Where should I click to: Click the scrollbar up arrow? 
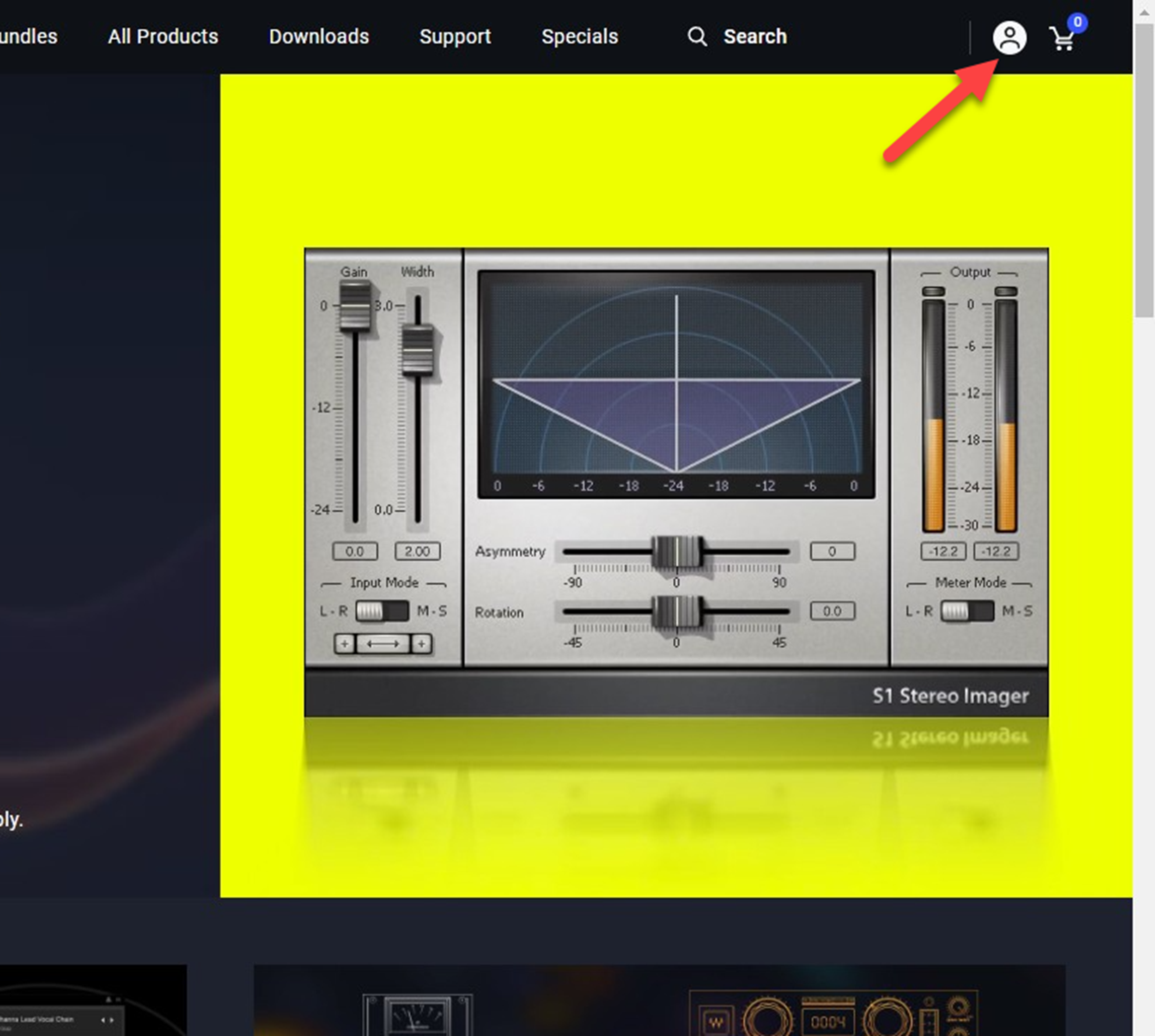click(x=1143, y=12)
